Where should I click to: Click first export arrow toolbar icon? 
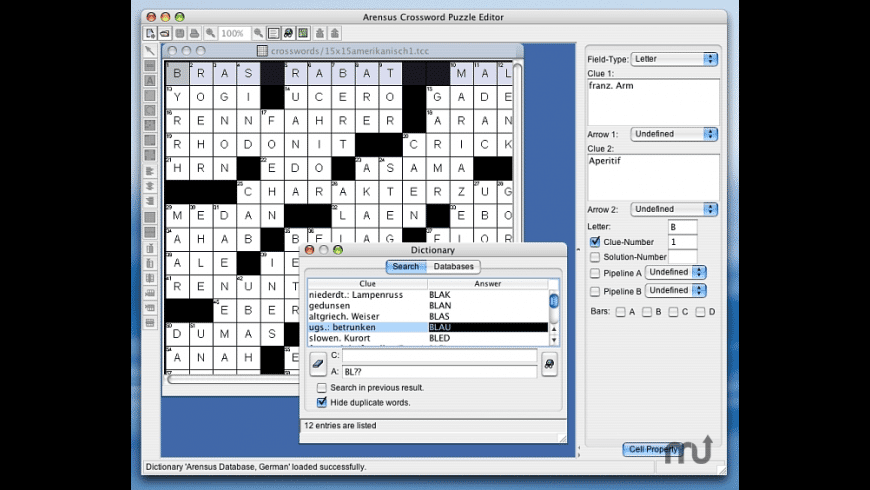(x=320, y=33)
